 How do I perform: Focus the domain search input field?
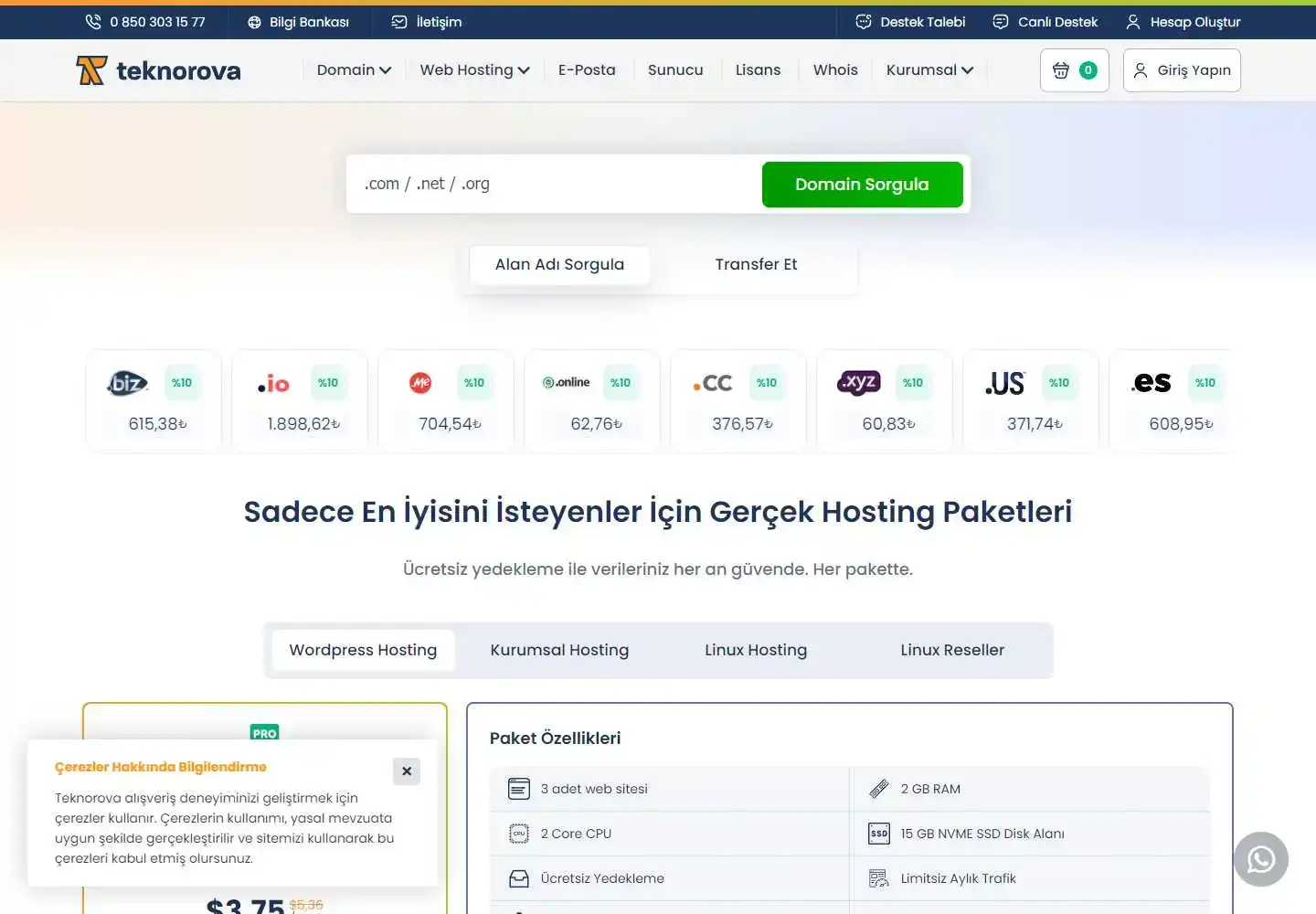554,185
